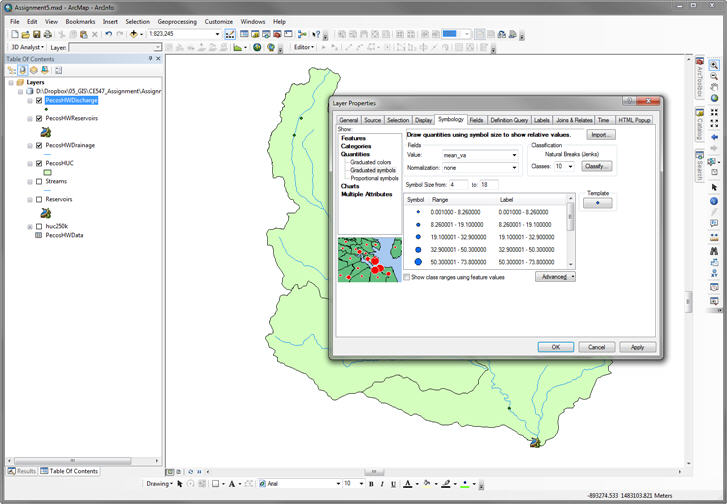Uncheck PecosHWReservoirs layer visibility
Image resolution: width=727 pixels, height=504 pixels.
tap(39, 118)
